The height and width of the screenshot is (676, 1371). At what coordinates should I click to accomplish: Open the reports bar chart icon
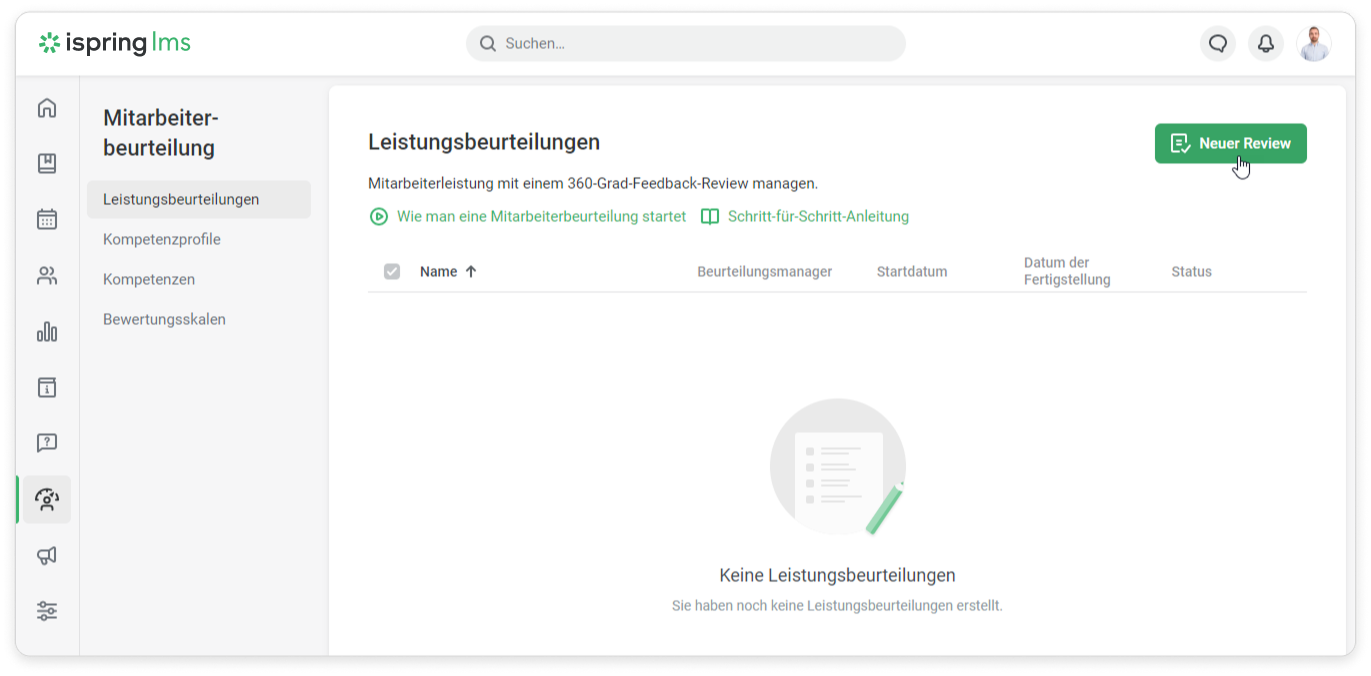47,332
